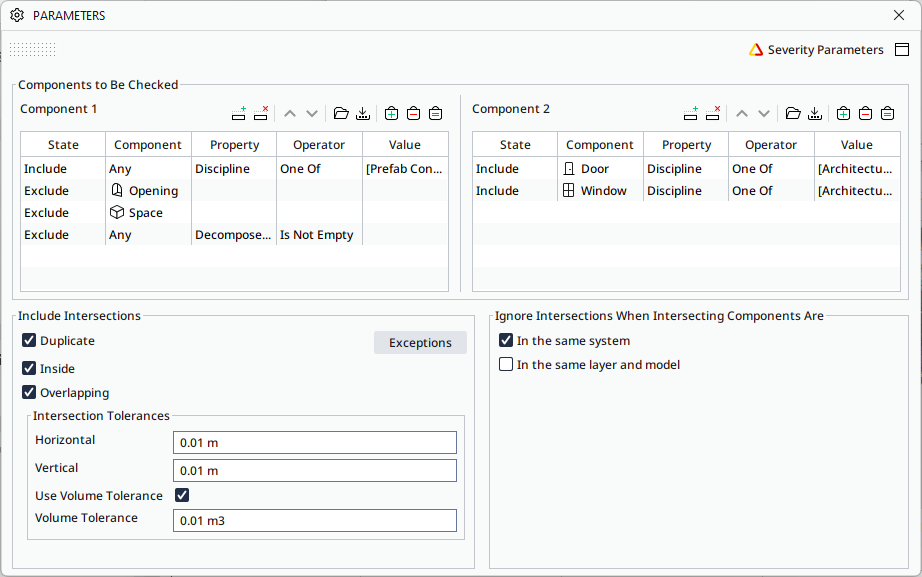
Task: Enable In the same layer and model
Action: (x=505, y=363)
